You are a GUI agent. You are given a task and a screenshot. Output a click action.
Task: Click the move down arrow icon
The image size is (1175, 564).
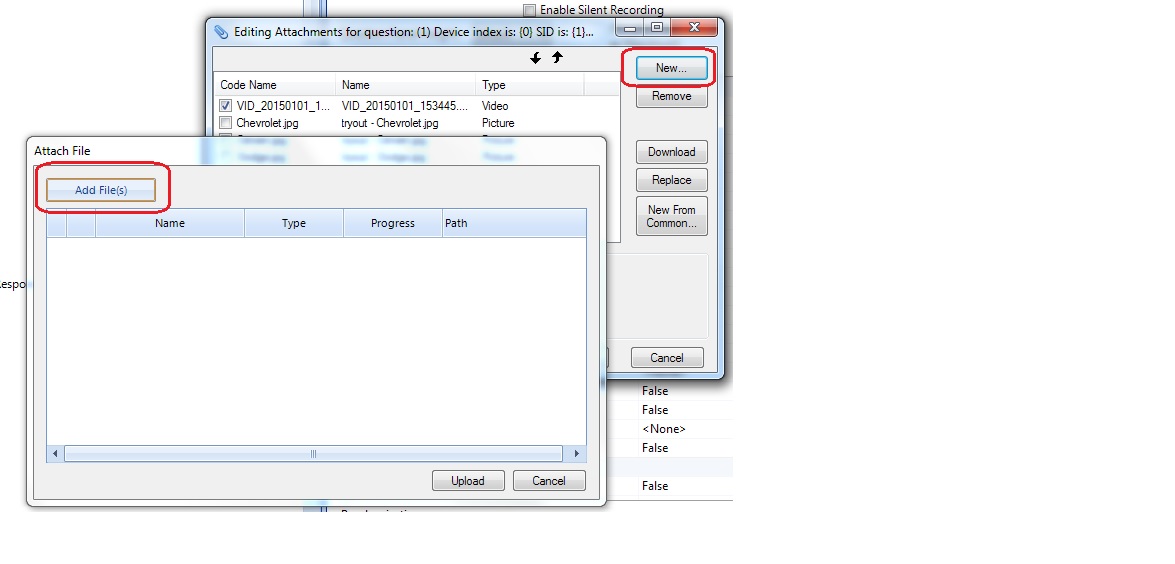(535, 58)
